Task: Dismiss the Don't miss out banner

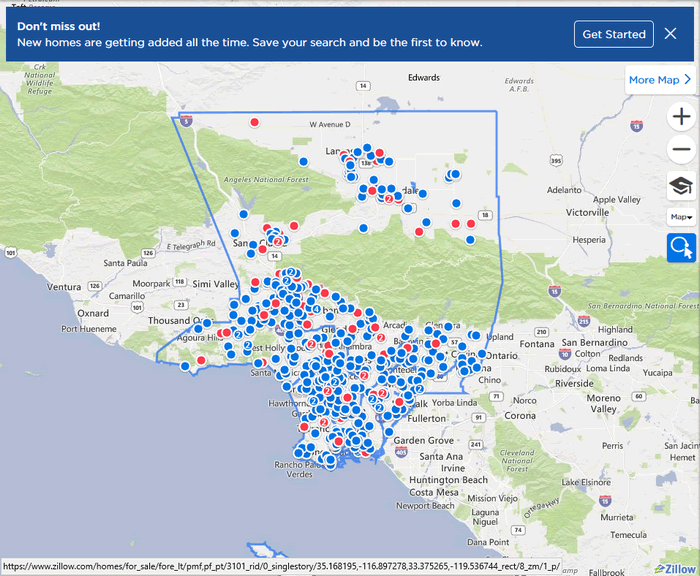Action: (671, 34)
